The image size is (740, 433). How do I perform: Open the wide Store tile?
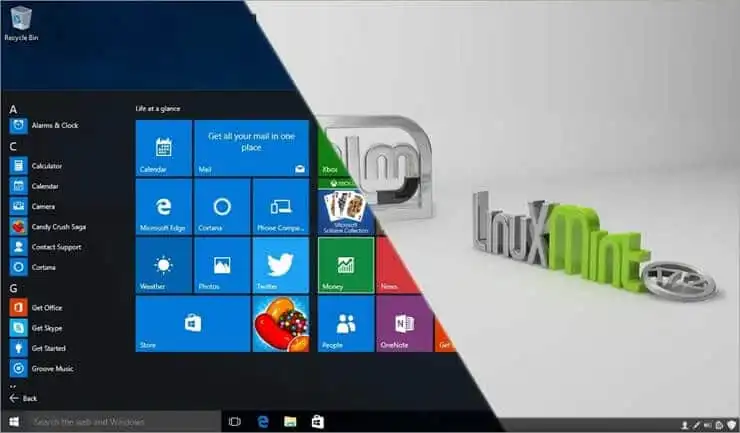coord(193,323)
